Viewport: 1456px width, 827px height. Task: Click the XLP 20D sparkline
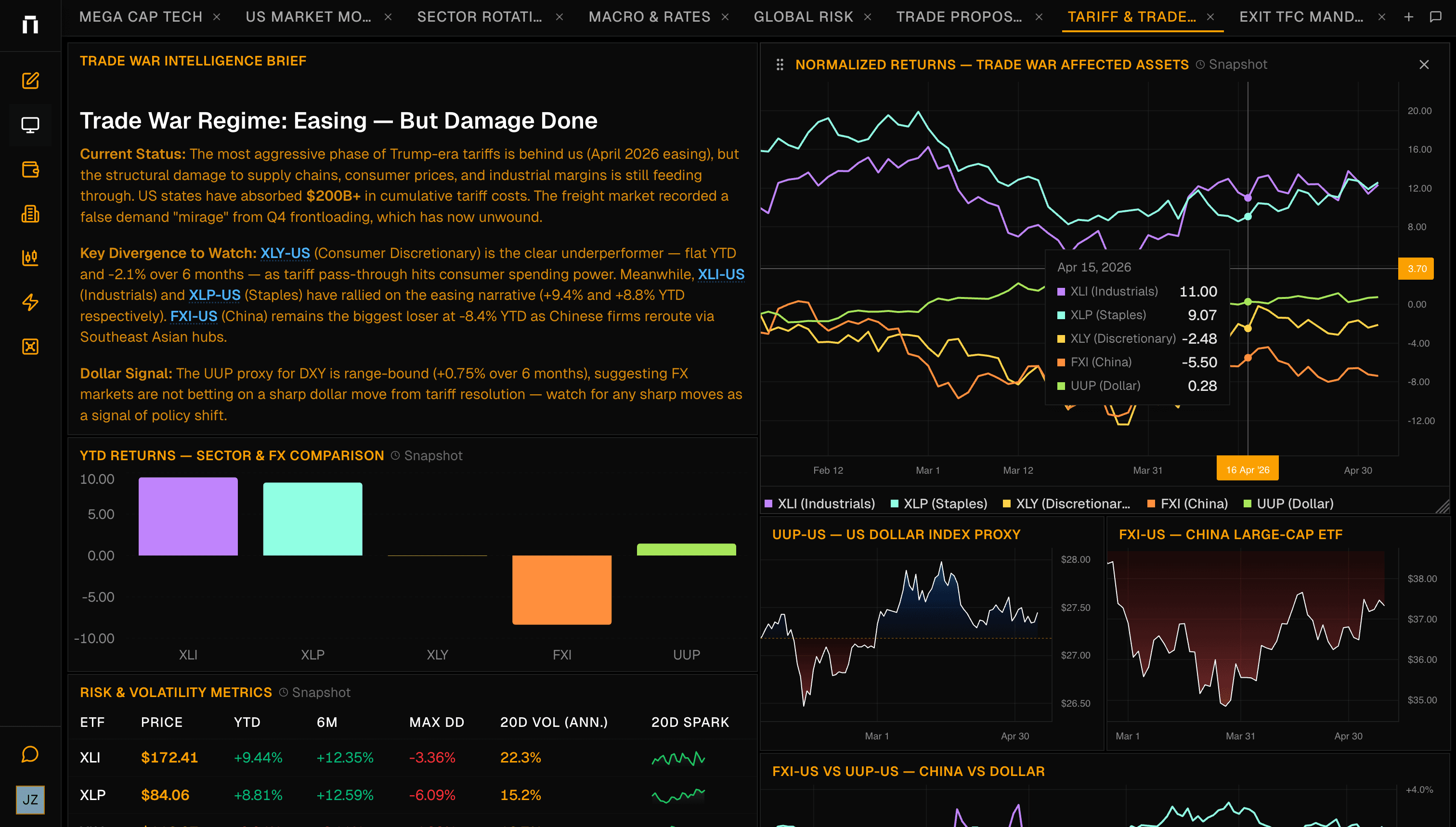tap(678, 795)
